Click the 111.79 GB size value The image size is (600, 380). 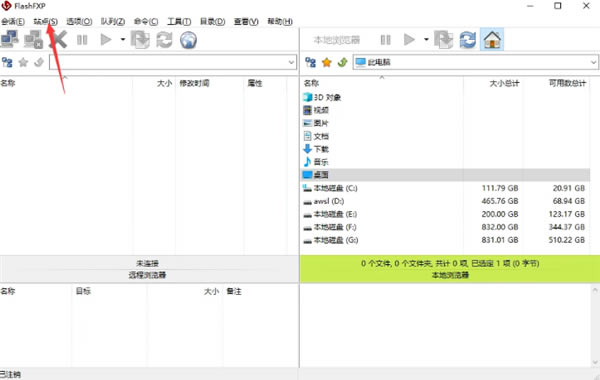(500, 188)
